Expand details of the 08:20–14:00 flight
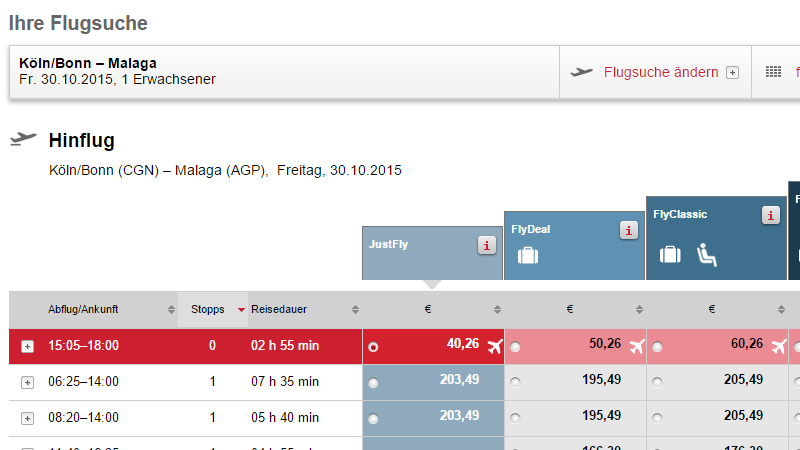 [x=28, y=418]
